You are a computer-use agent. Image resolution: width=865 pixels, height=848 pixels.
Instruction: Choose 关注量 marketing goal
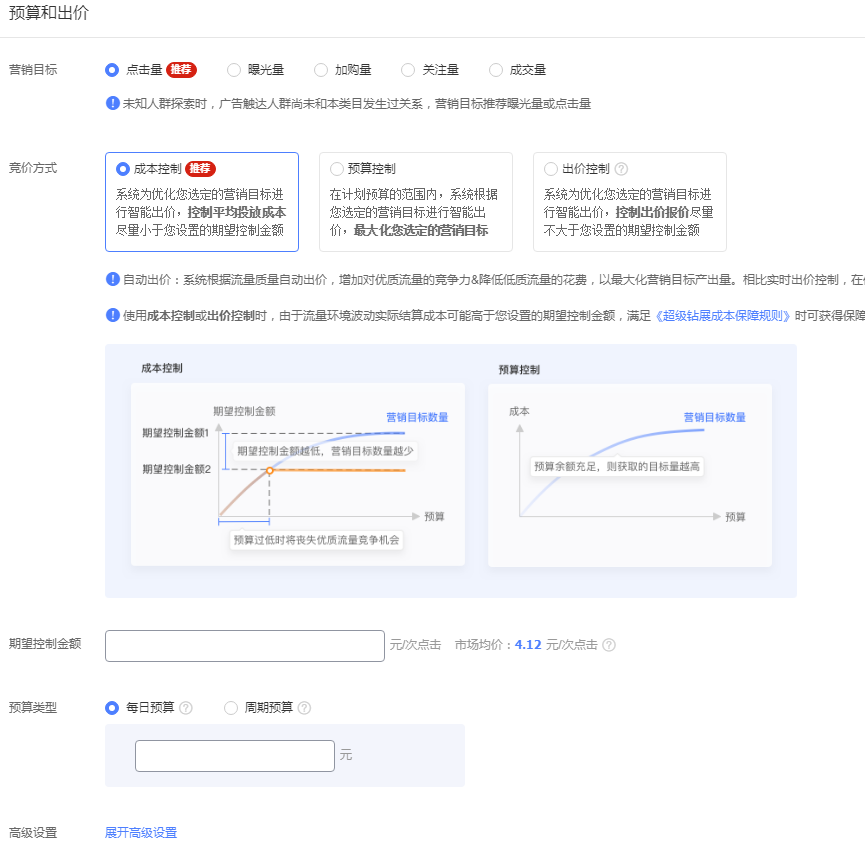point(408,70)
